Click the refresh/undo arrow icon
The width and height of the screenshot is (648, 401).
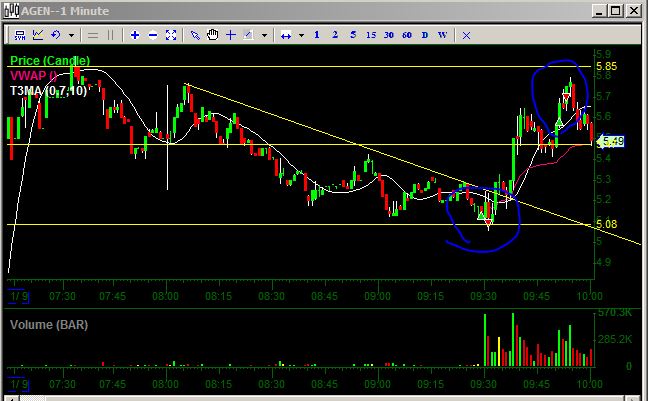pos(56,35)
